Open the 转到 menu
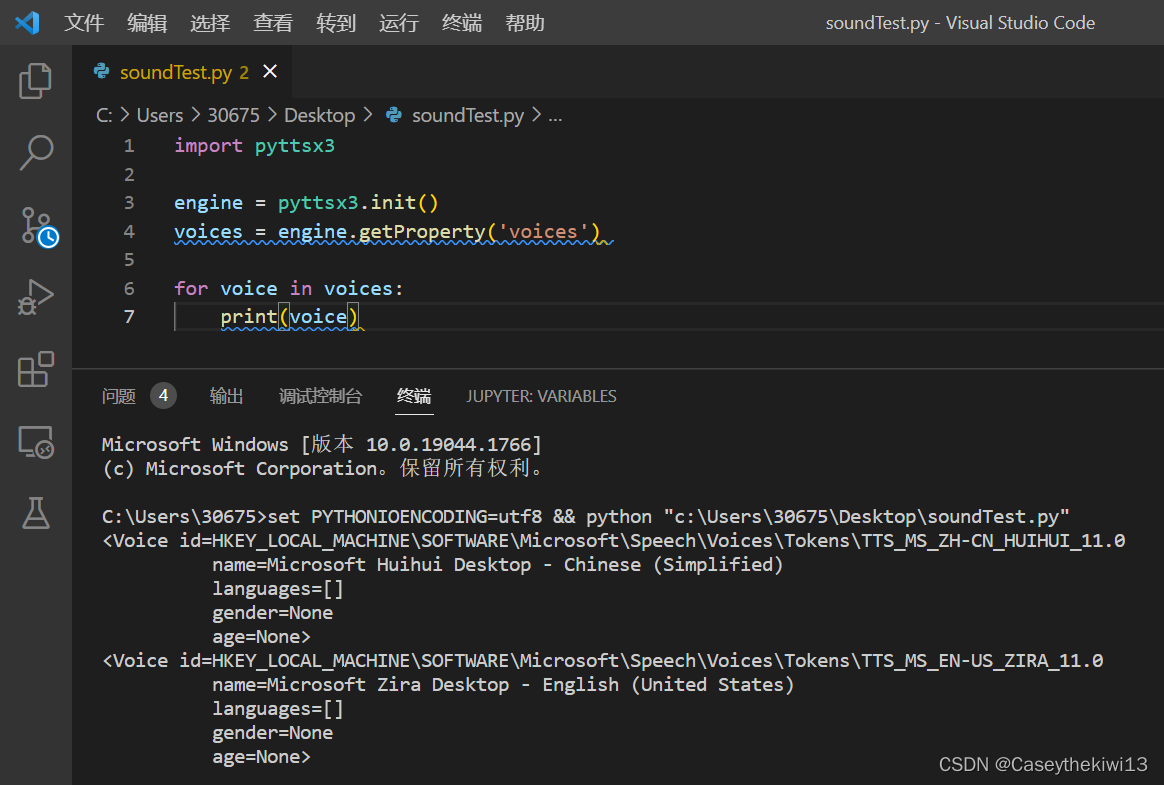The image size is (1164, 785). tap(336, 23)
